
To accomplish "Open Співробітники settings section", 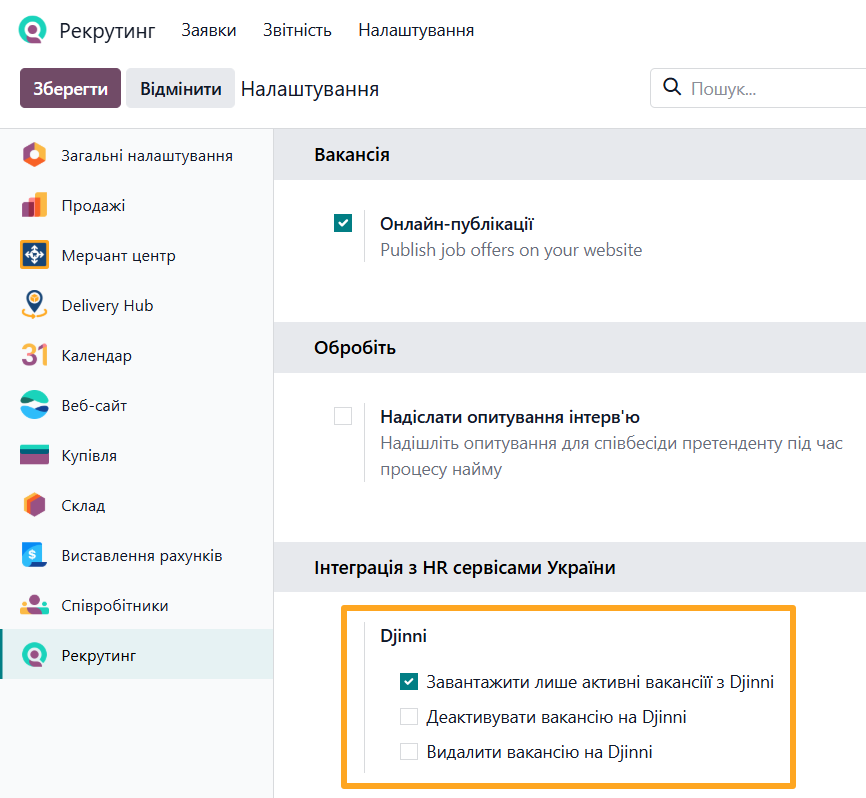I will [x=136, y=605].
